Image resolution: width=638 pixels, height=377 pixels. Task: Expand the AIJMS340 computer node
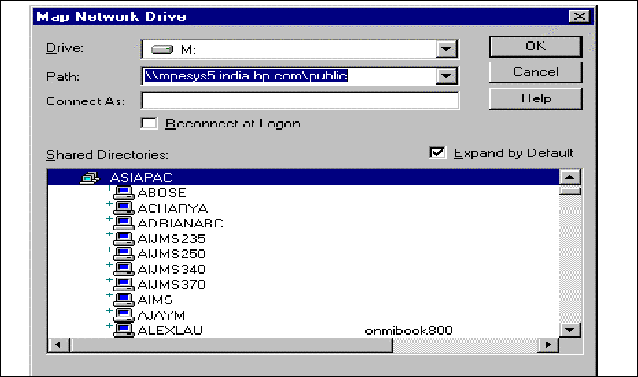(x=109, y=264)
